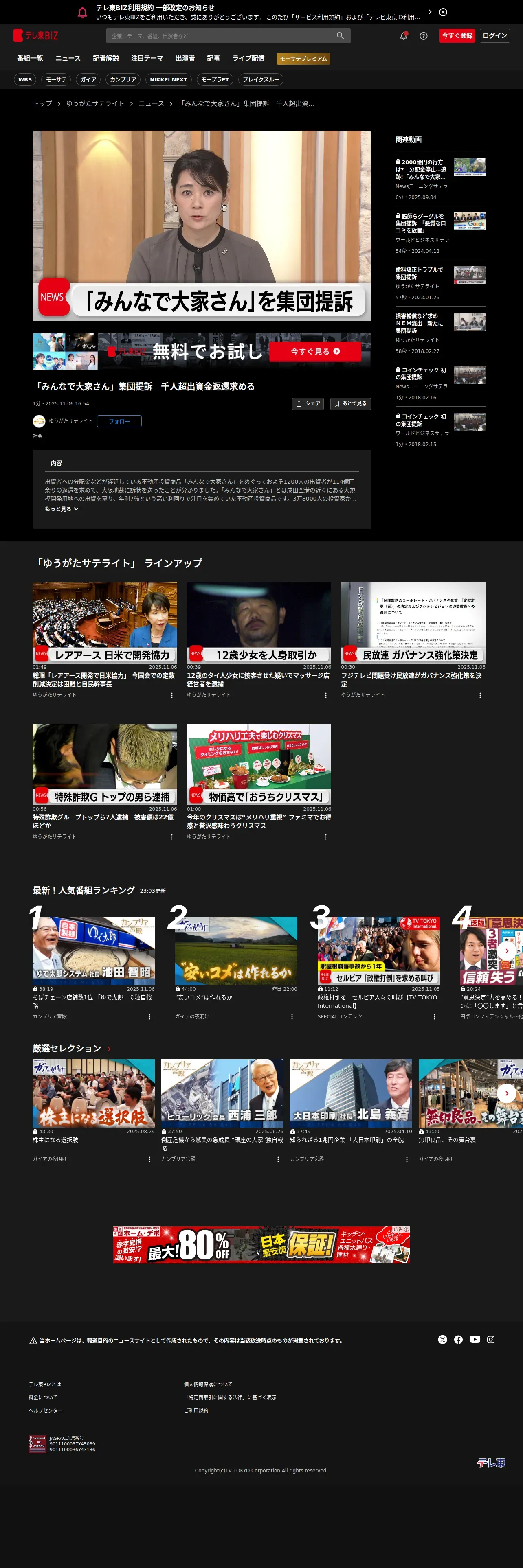Select the ガイア program chip

[88, 80]
